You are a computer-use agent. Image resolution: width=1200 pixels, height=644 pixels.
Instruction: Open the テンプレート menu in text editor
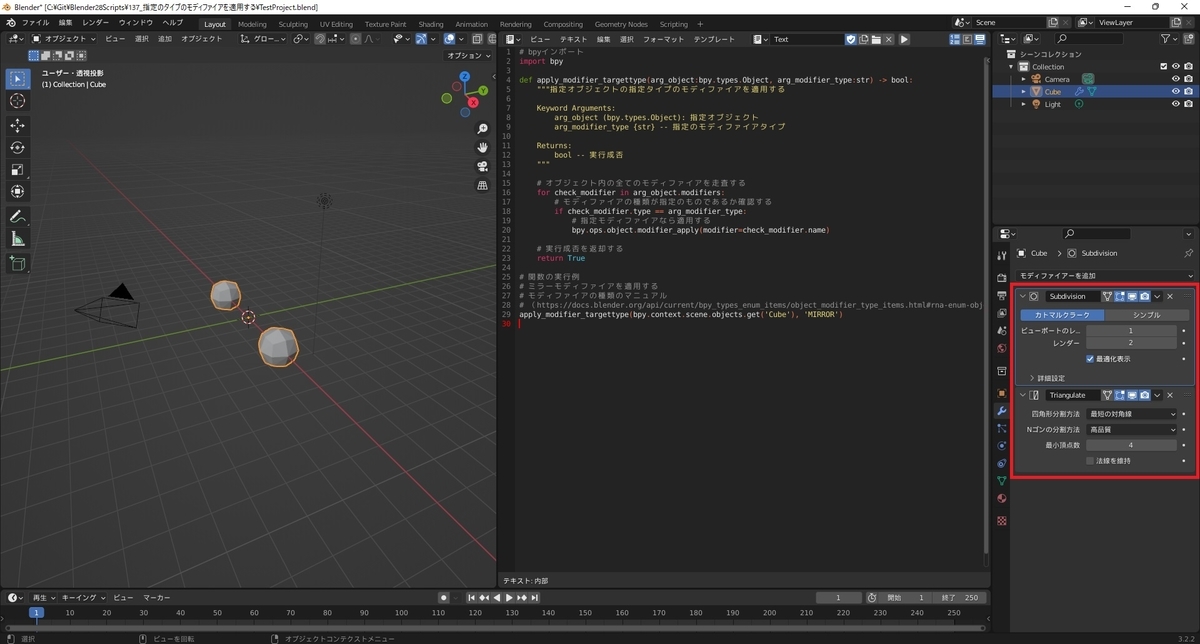(x=715, y=39)
